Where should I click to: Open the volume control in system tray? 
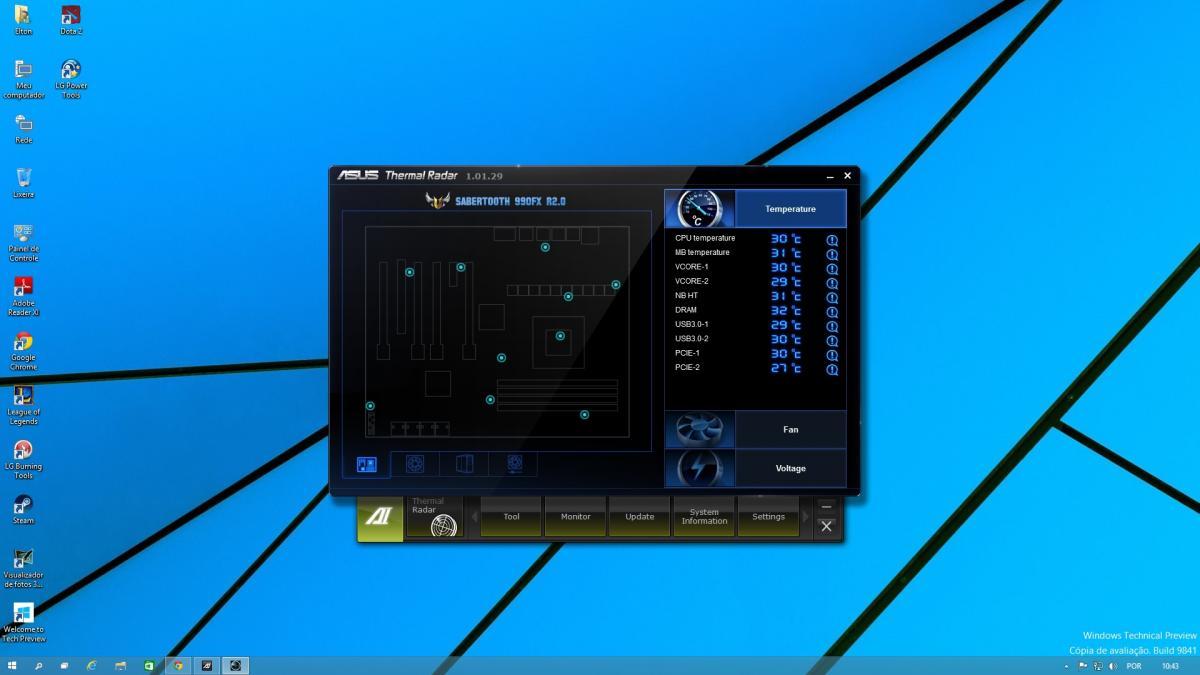[1113, 666]
